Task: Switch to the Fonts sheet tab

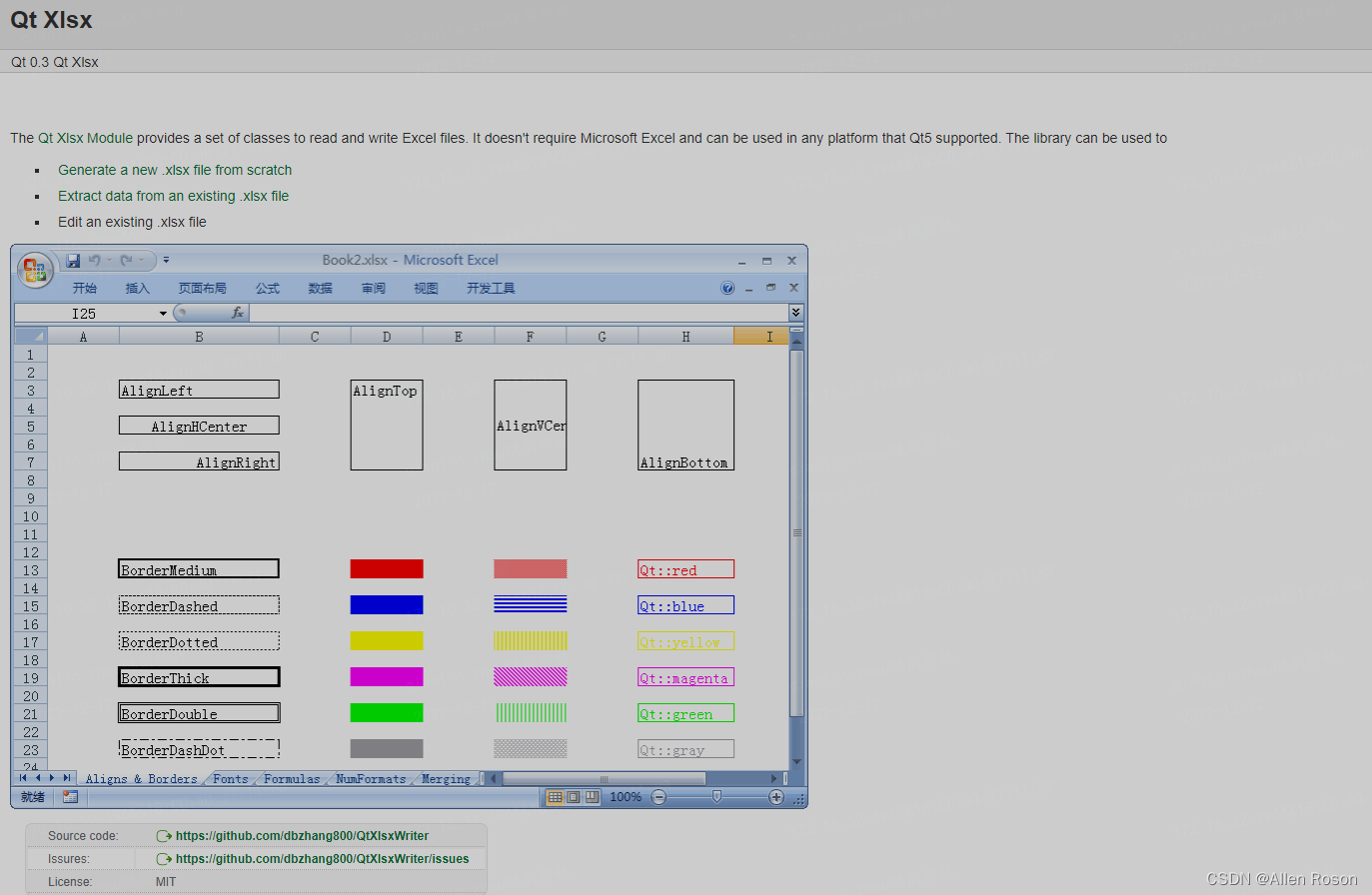Action: tap(230, 778)
